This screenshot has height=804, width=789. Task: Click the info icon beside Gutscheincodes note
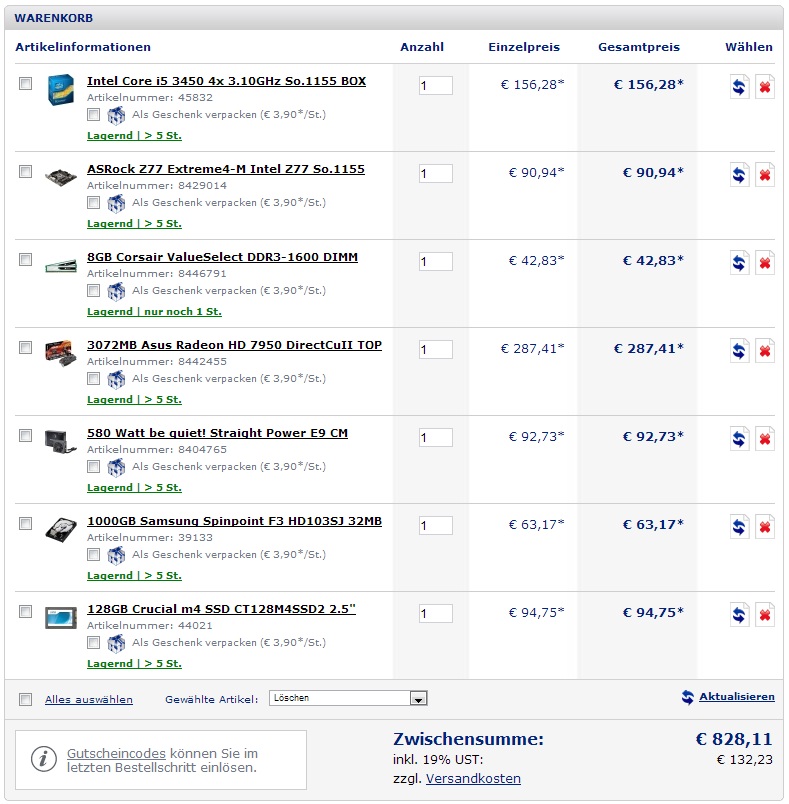44,759
